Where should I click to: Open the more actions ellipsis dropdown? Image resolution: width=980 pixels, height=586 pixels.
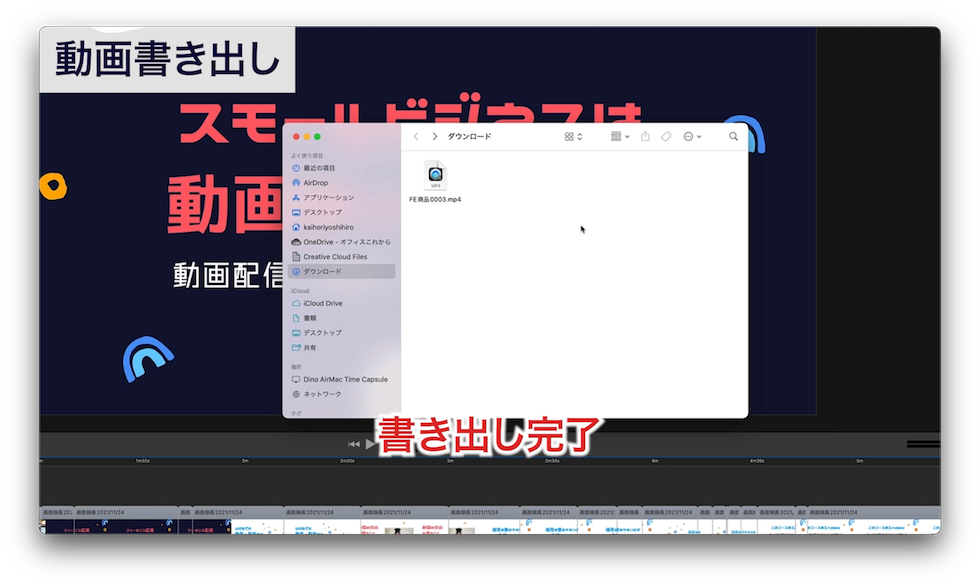691,136
